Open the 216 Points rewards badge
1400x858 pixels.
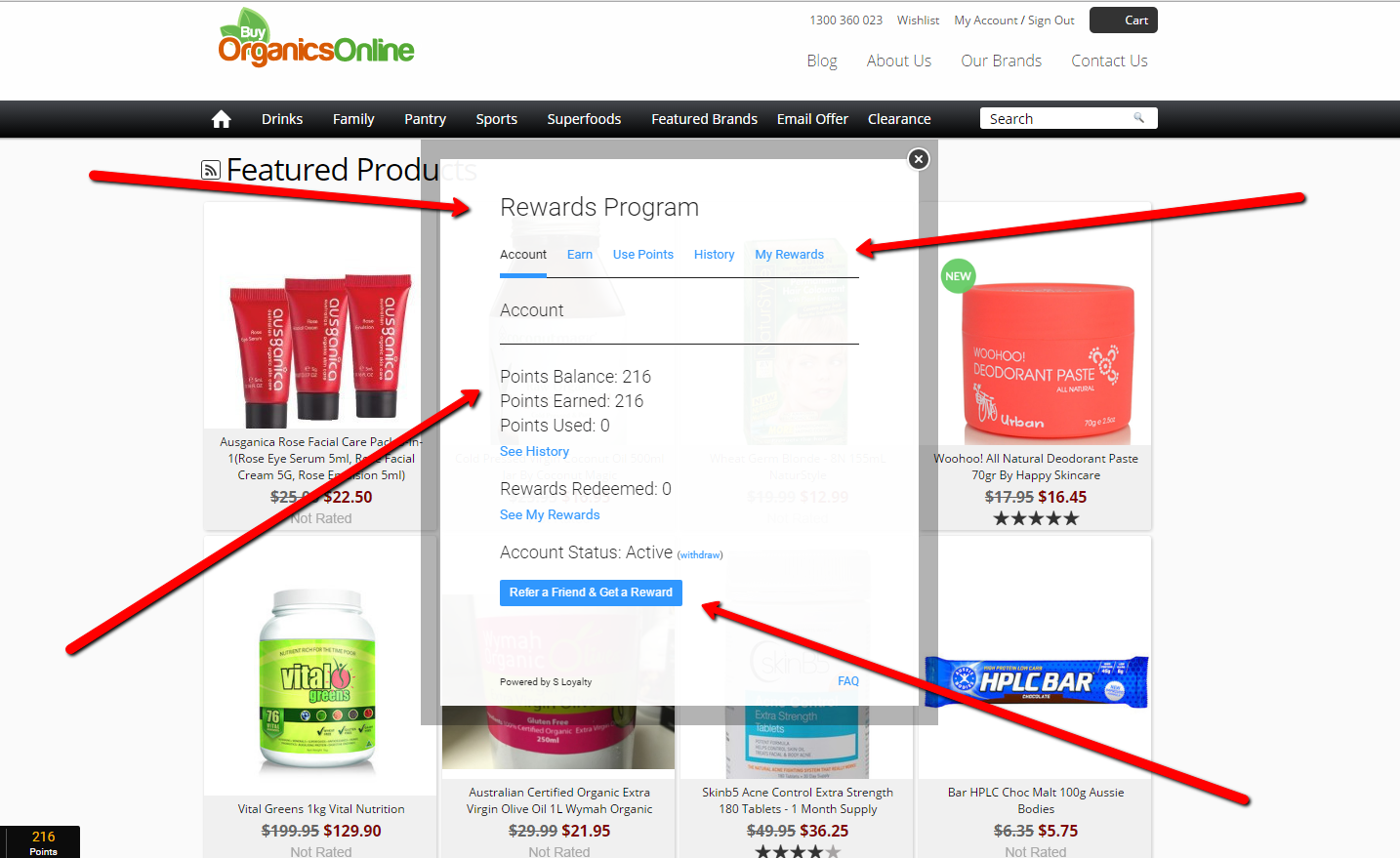[41, 842]
